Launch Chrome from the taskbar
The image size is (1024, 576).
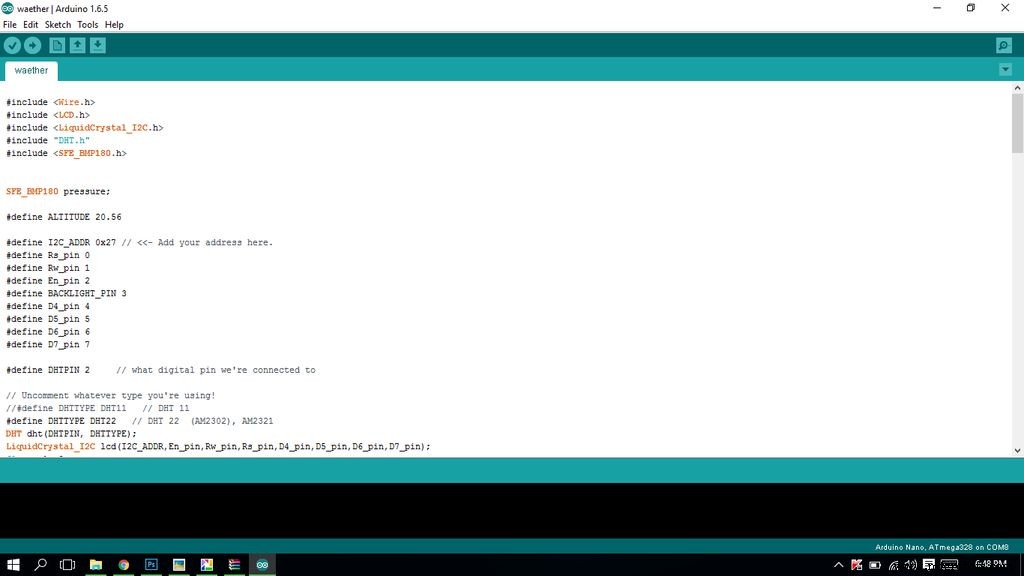(x=123, y=565)
